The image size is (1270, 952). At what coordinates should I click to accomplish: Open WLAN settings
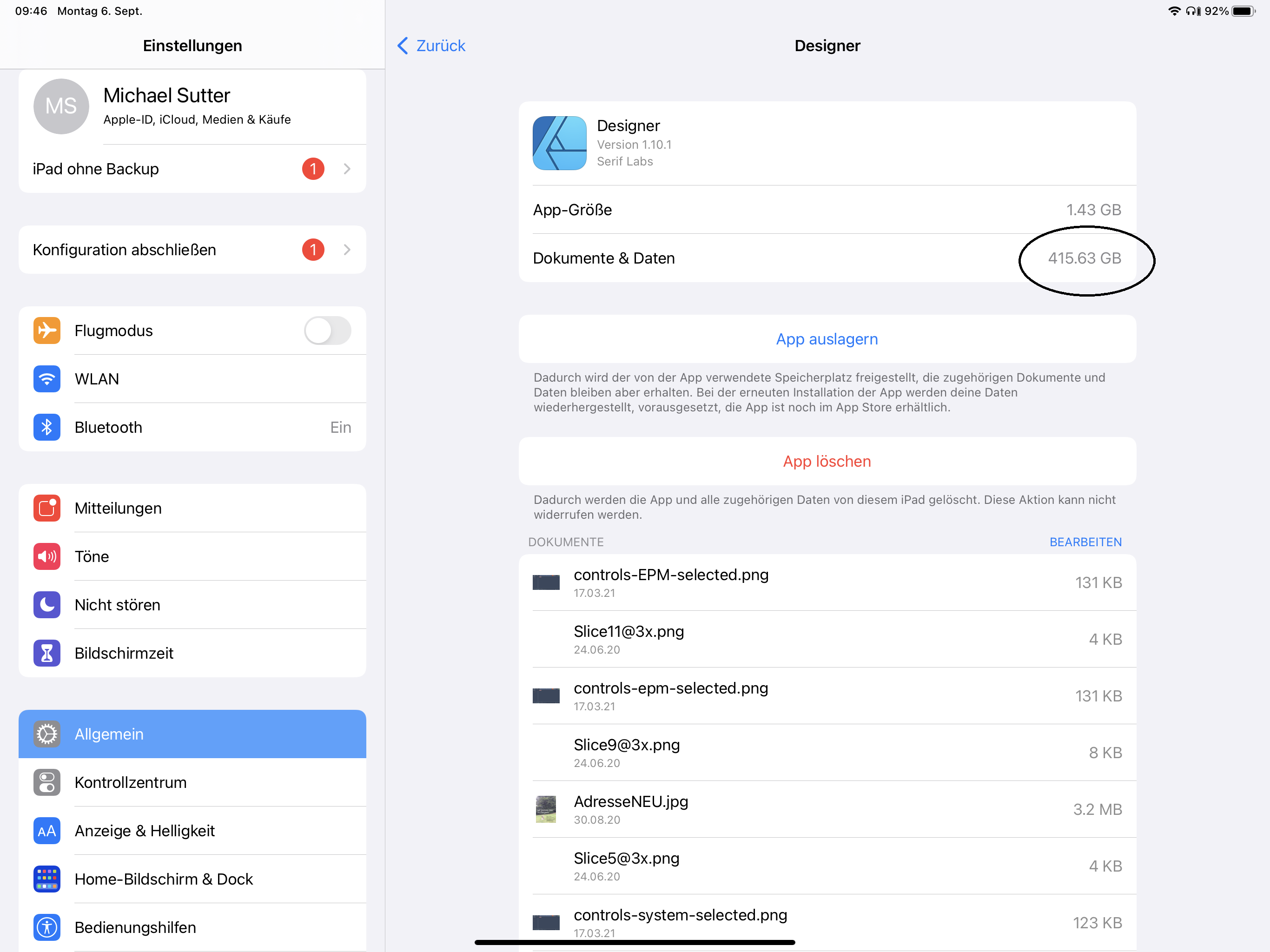(192, 379)
